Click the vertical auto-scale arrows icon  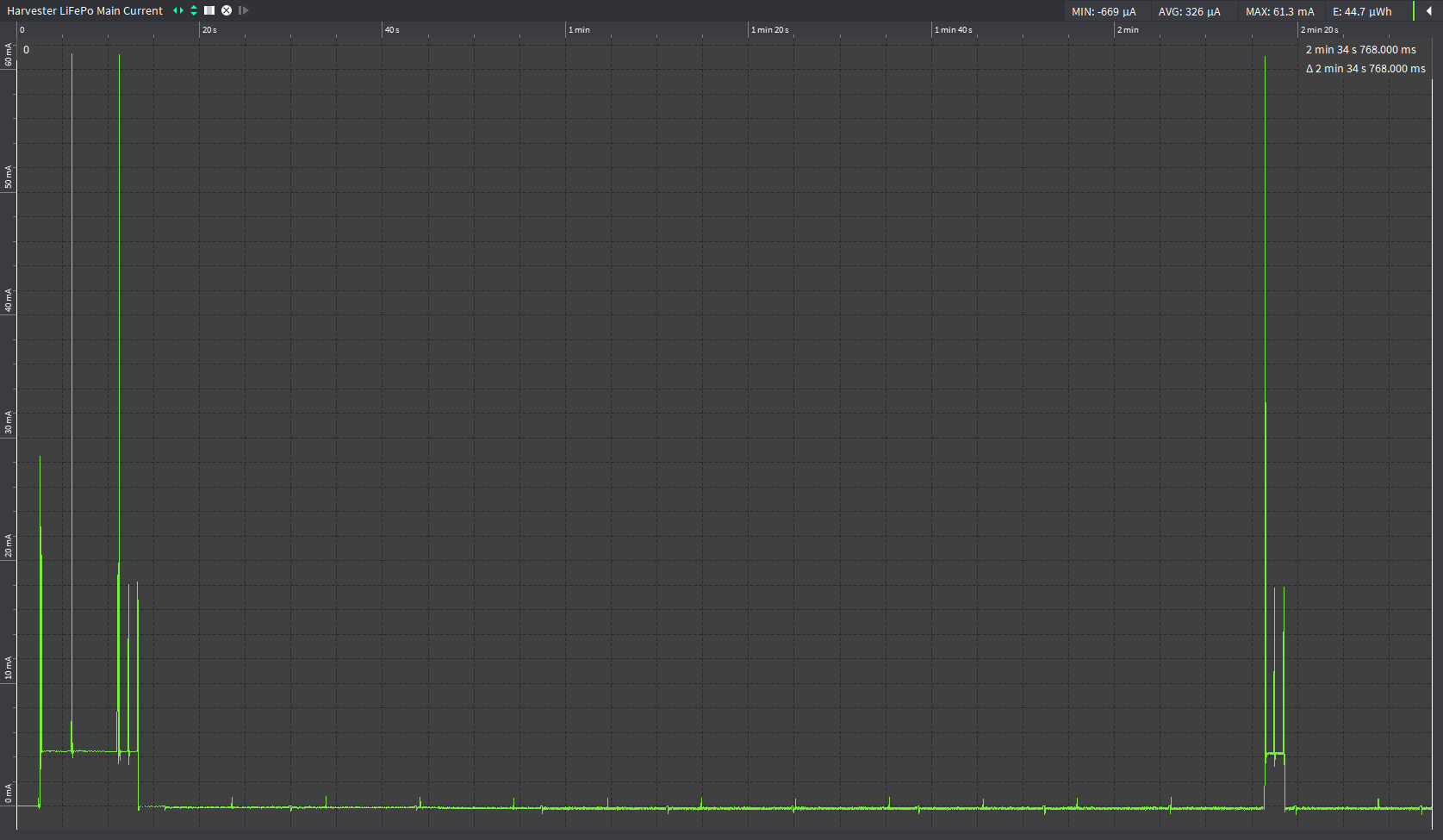pyautogui.click(x=194, y=10)
